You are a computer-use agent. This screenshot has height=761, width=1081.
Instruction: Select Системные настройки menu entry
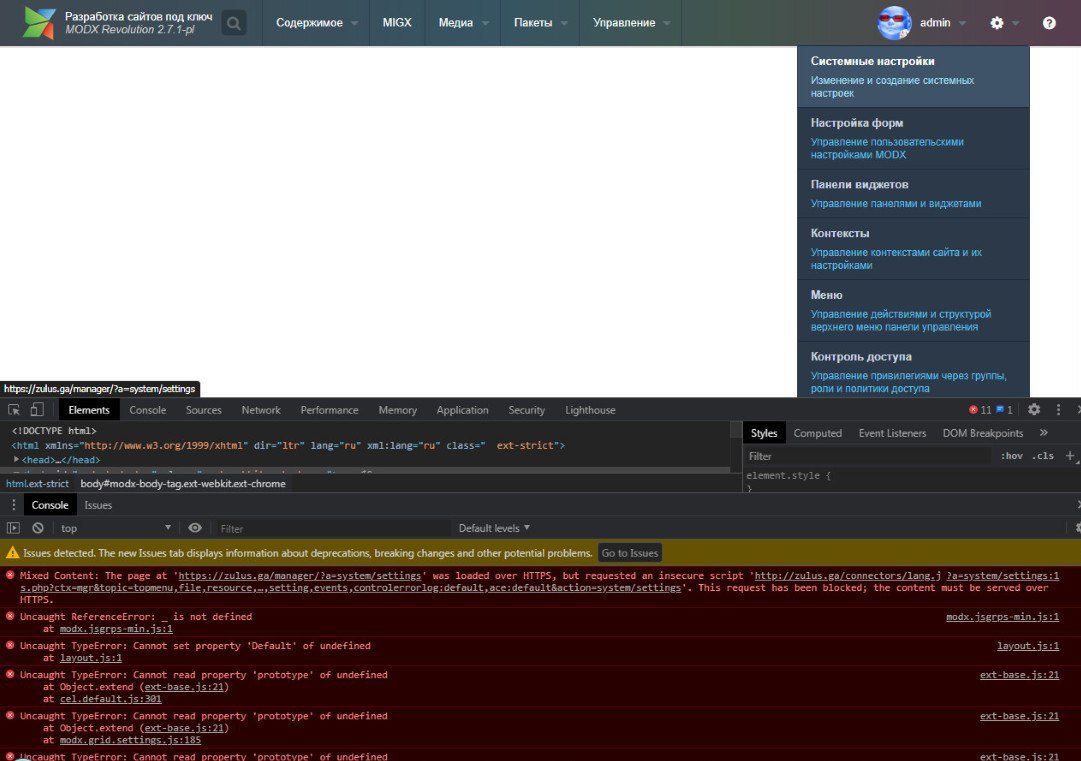click(913, 77)
